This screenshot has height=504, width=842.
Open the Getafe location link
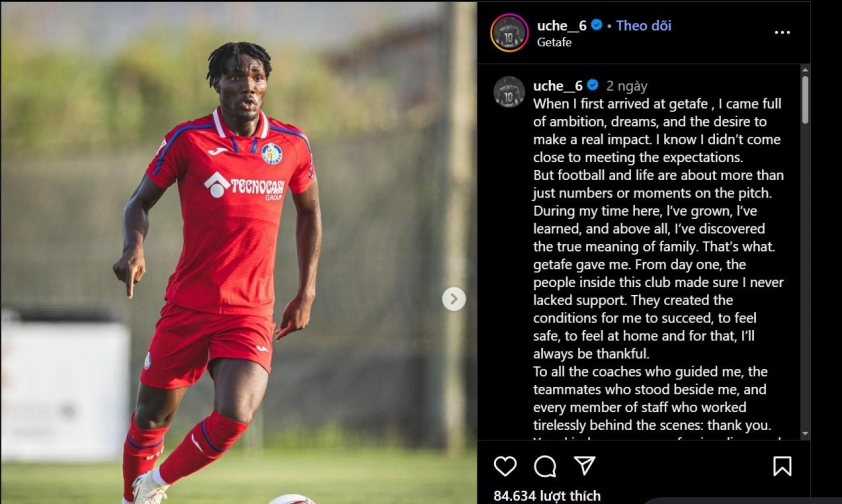coord(554,42)
